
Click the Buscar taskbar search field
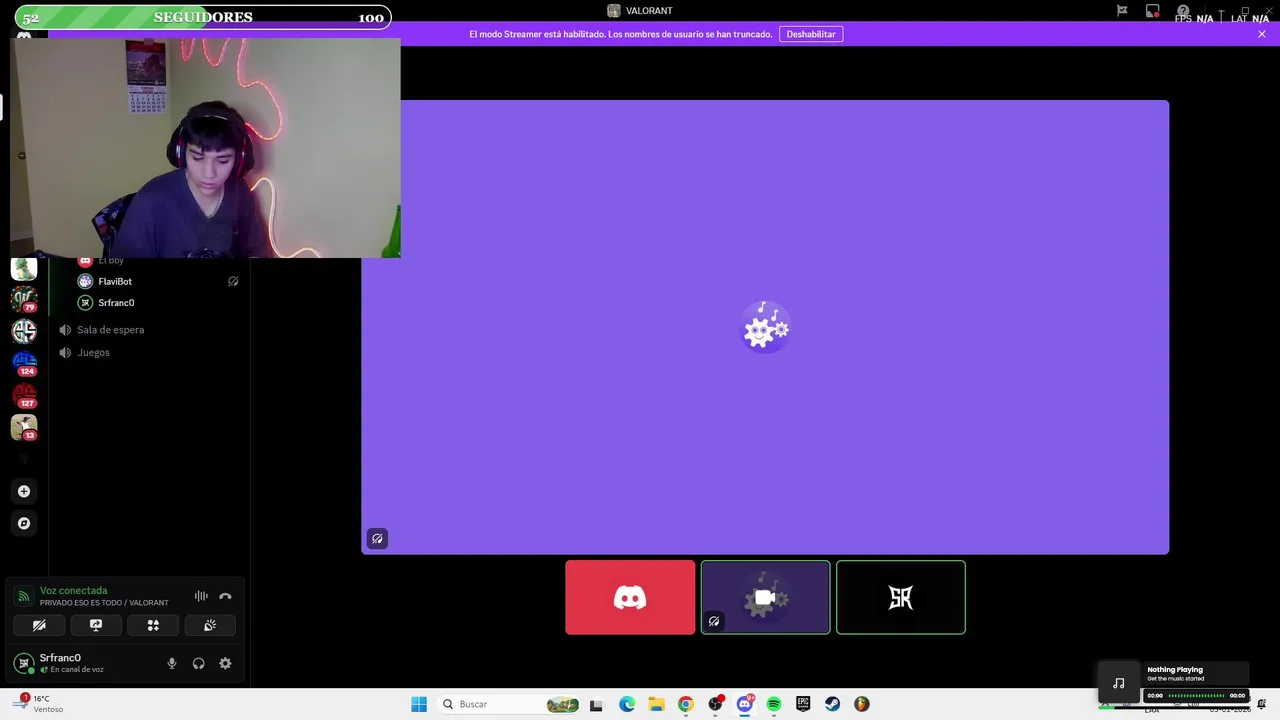pos(510,704)
